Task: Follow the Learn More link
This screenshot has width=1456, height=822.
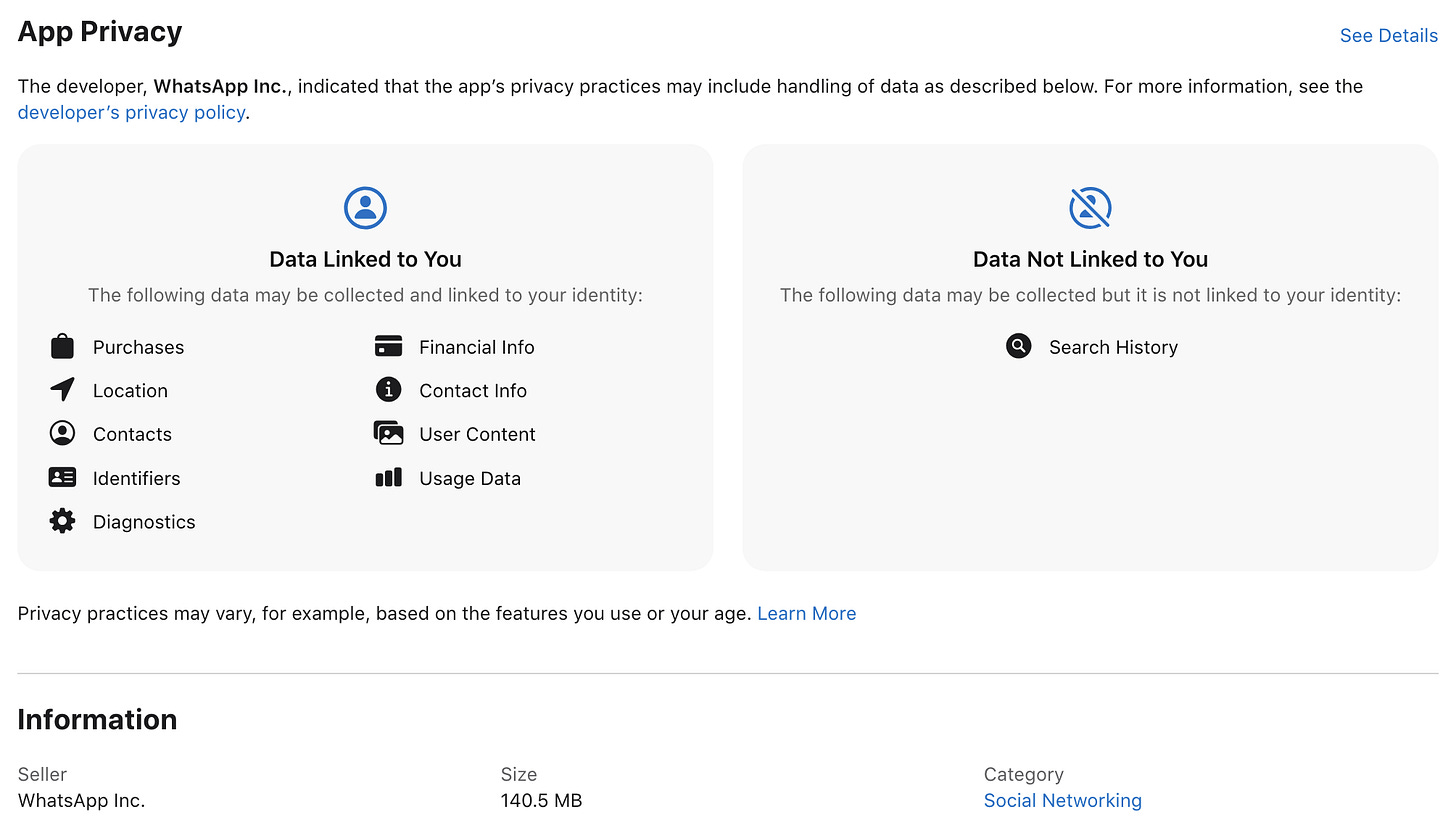Action: click(806, 613)
